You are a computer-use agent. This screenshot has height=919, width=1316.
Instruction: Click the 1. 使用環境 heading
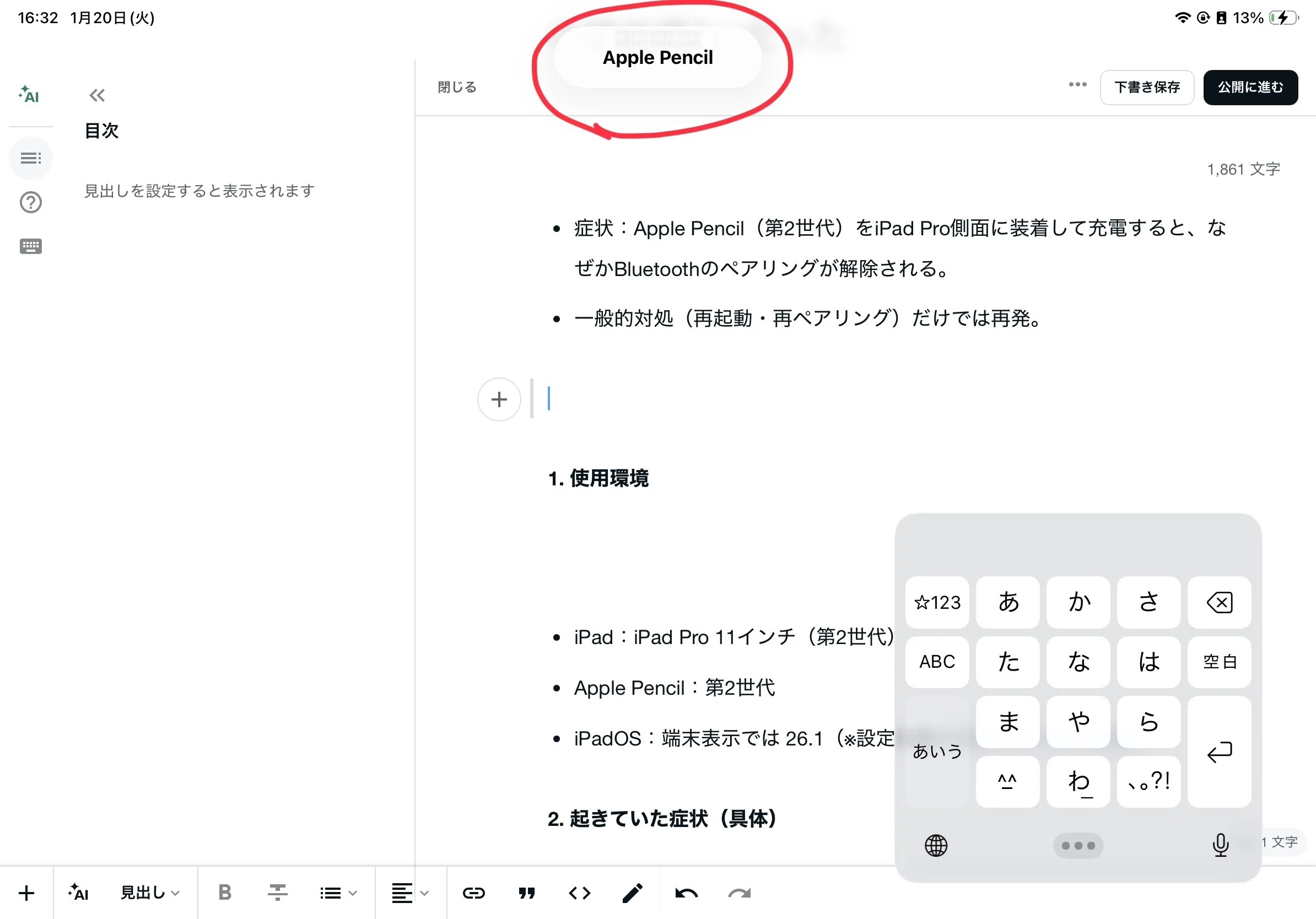coord(598,478)
